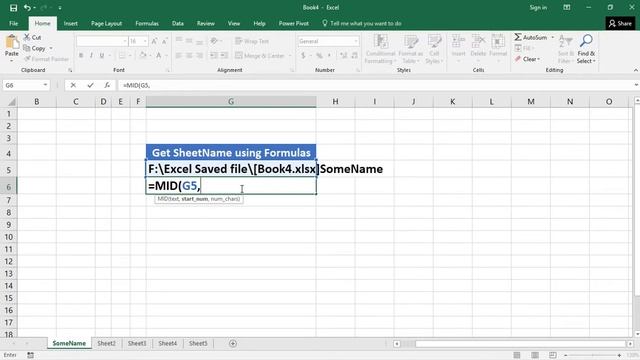
Task: Toggle Wrap Text
Action: click(252, 41)
